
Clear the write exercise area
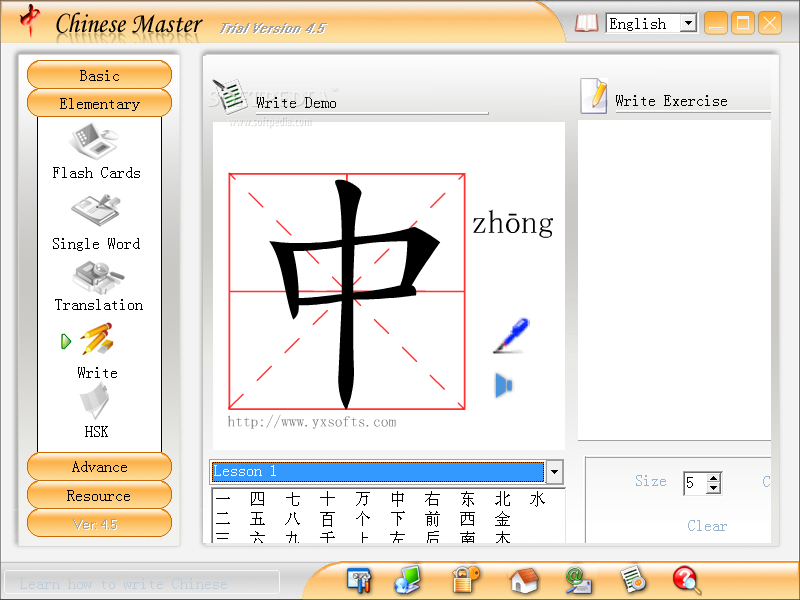point(707,526)
